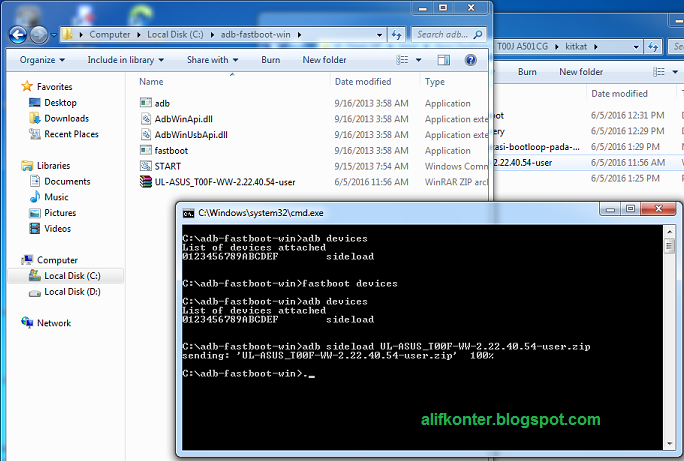The image size is (684, 461).
Task: Click the Forward navigation arrow in Explorer
Action: pyautogui.click(x=39, y=35)
